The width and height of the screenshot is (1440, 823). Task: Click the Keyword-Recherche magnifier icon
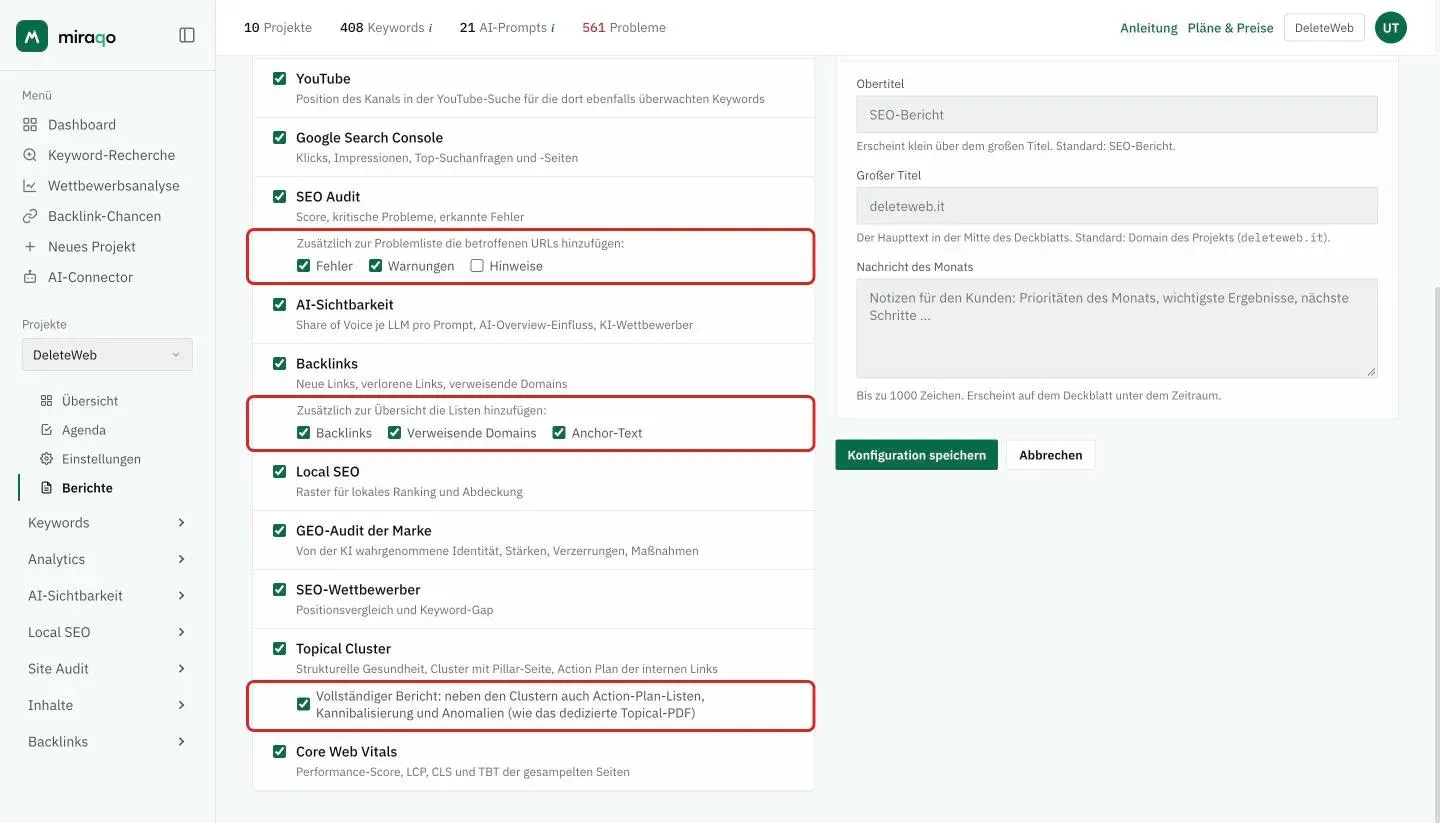point(30,155)
